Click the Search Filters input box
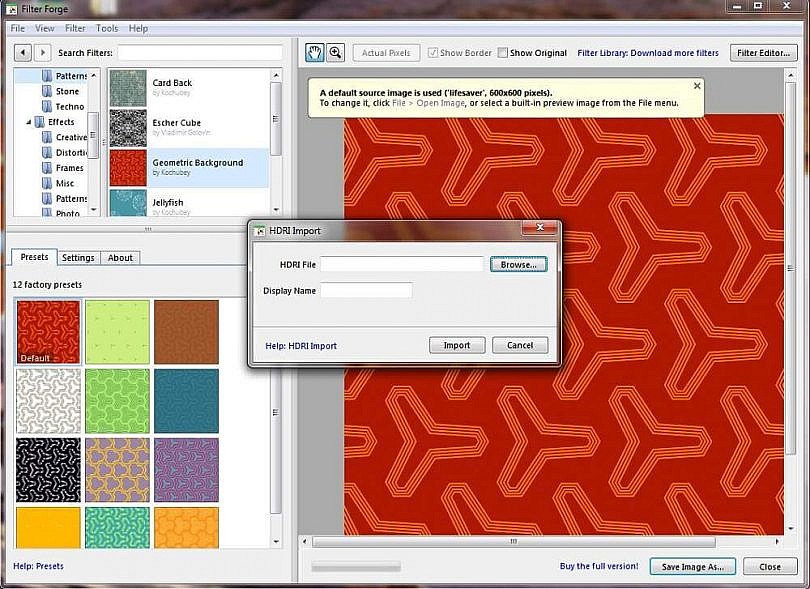The image size is (810, 589). [200, 53]
